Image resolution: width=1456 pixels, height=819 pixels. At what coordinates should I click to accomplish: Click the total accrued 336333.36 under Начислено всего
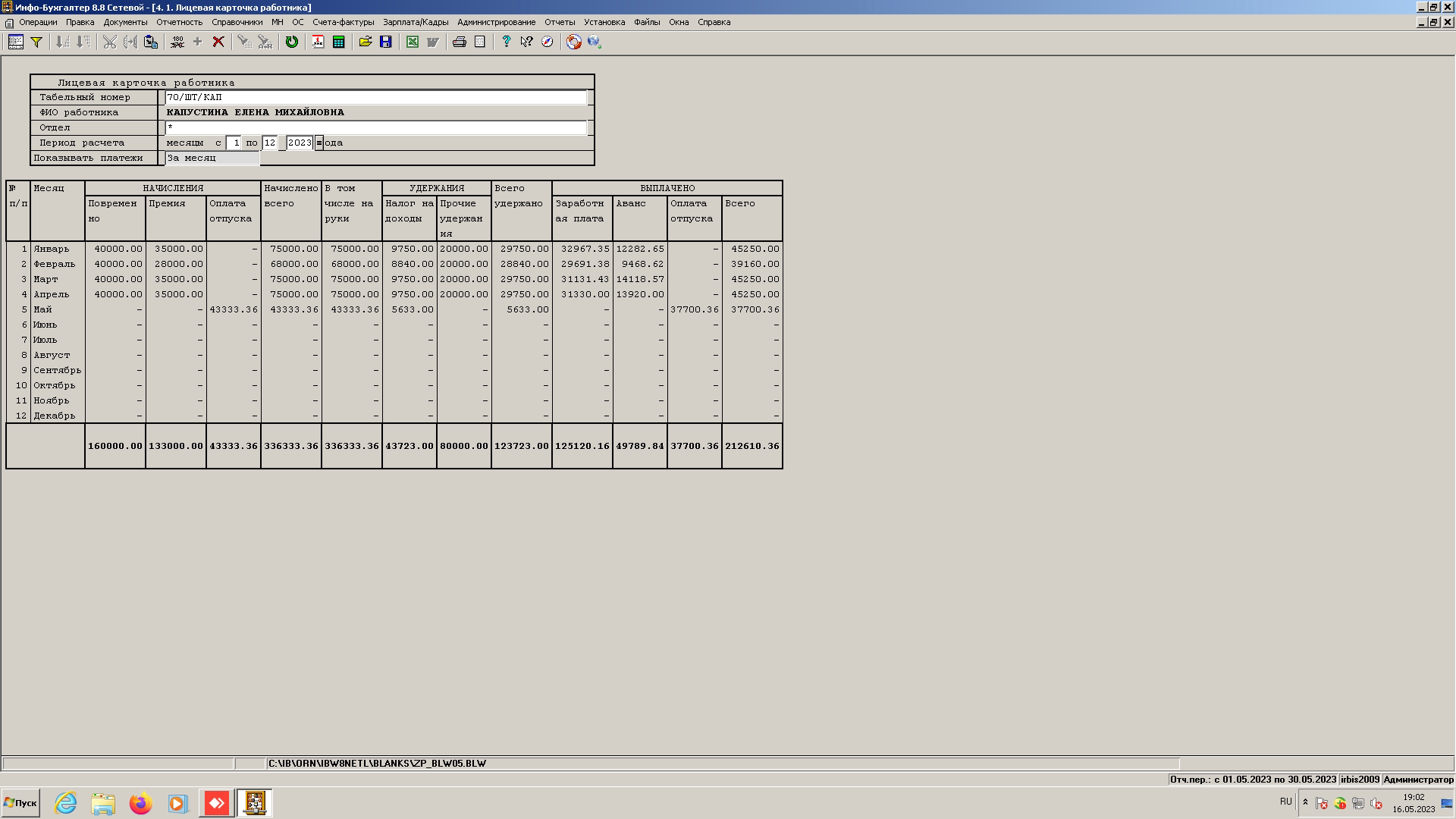pyautogui.click(x=291, y=446)
